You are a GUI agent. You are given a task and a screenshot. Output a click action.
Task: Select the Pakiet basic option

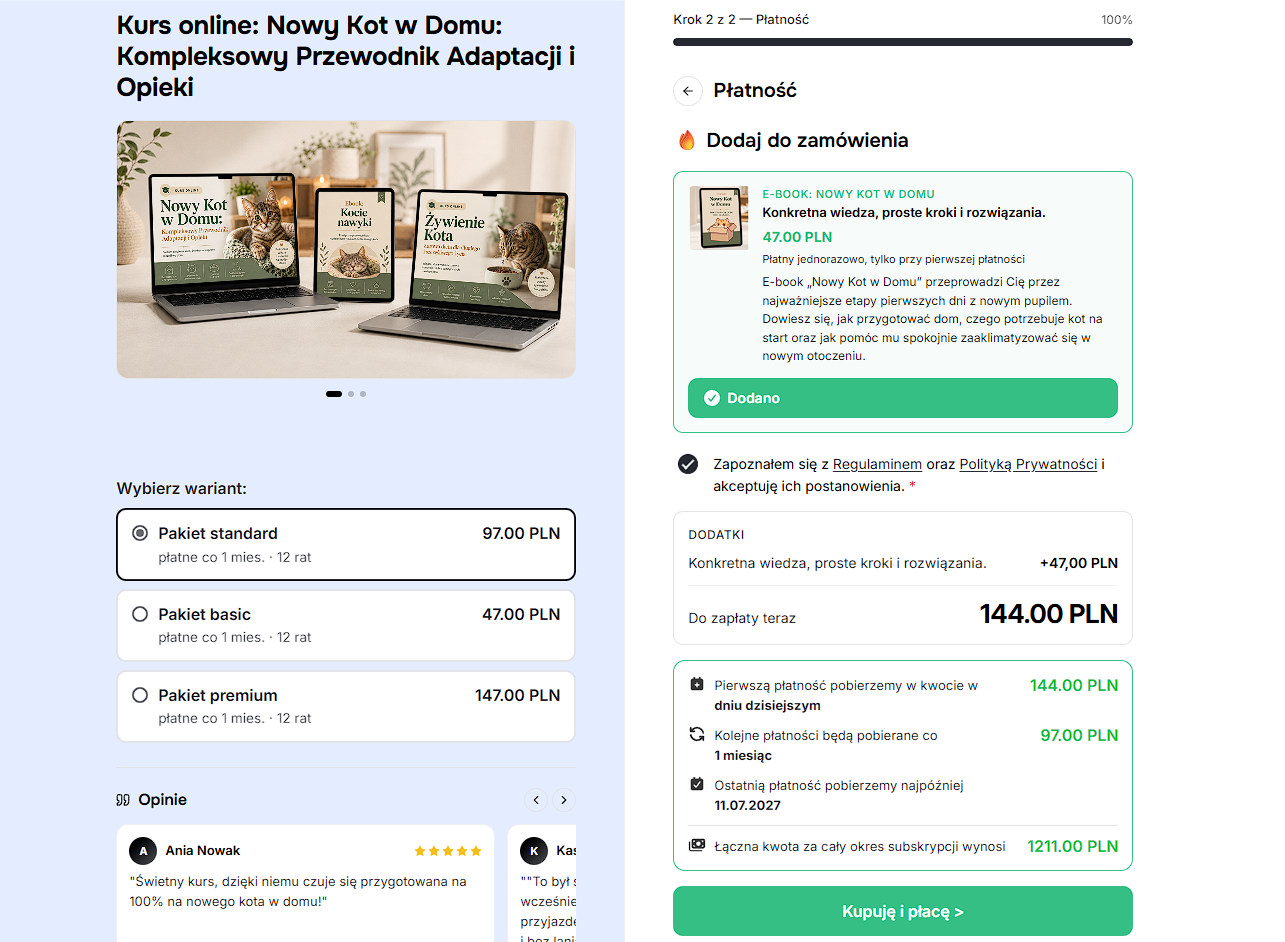click(x=346, y=625)
